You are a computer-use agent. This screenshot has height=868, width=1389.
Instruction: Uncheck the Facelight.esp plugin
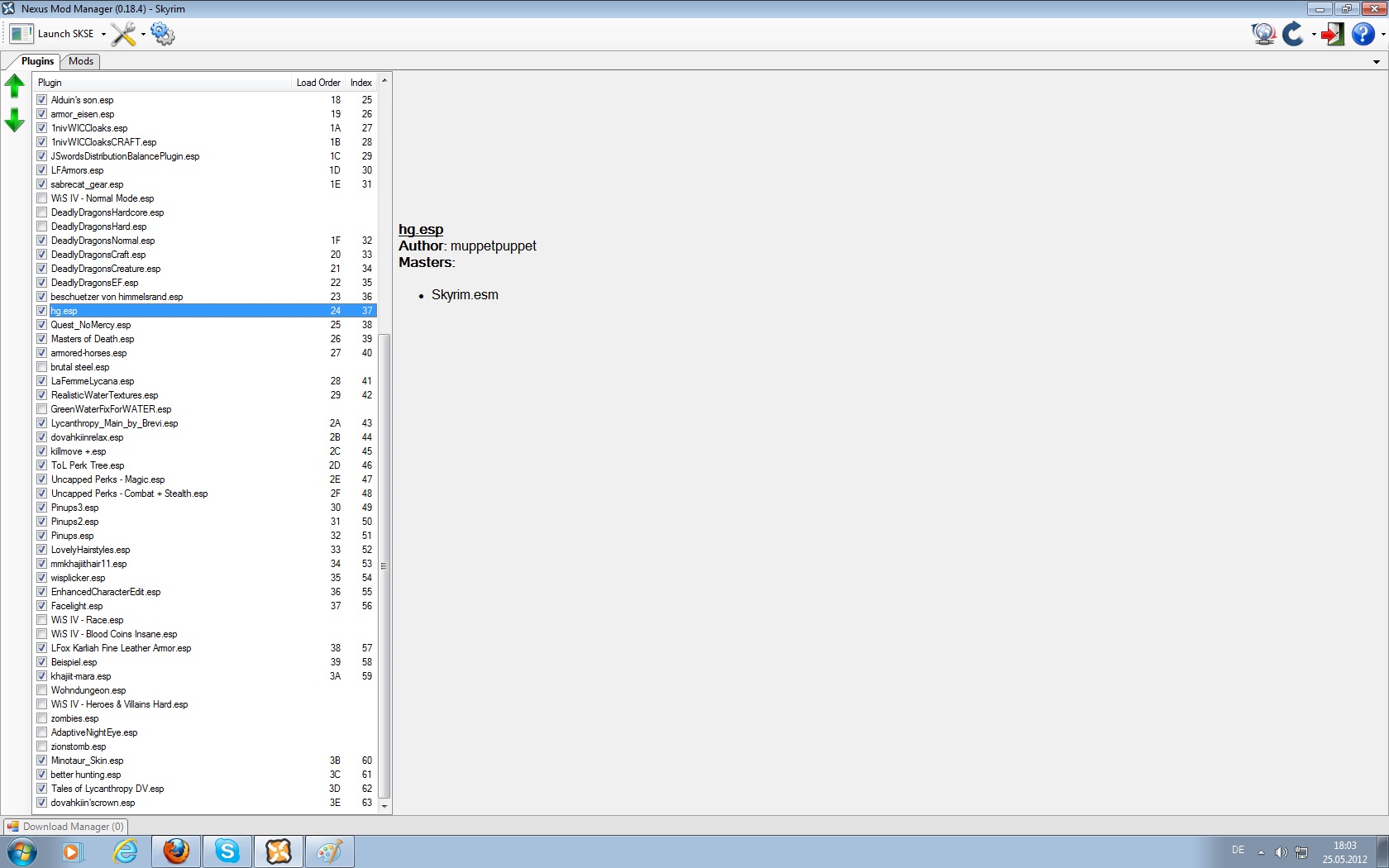click(42, 606)
